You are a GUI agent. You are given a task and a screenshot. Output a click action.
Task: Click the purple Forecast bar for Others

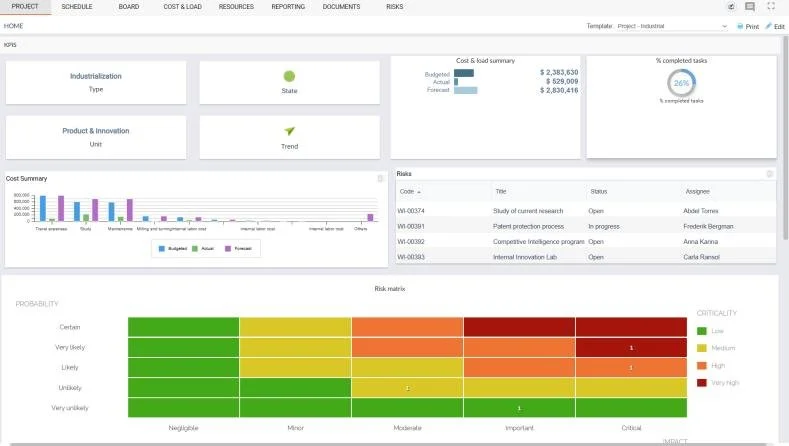pyautogui.click(x=370, y=217)
